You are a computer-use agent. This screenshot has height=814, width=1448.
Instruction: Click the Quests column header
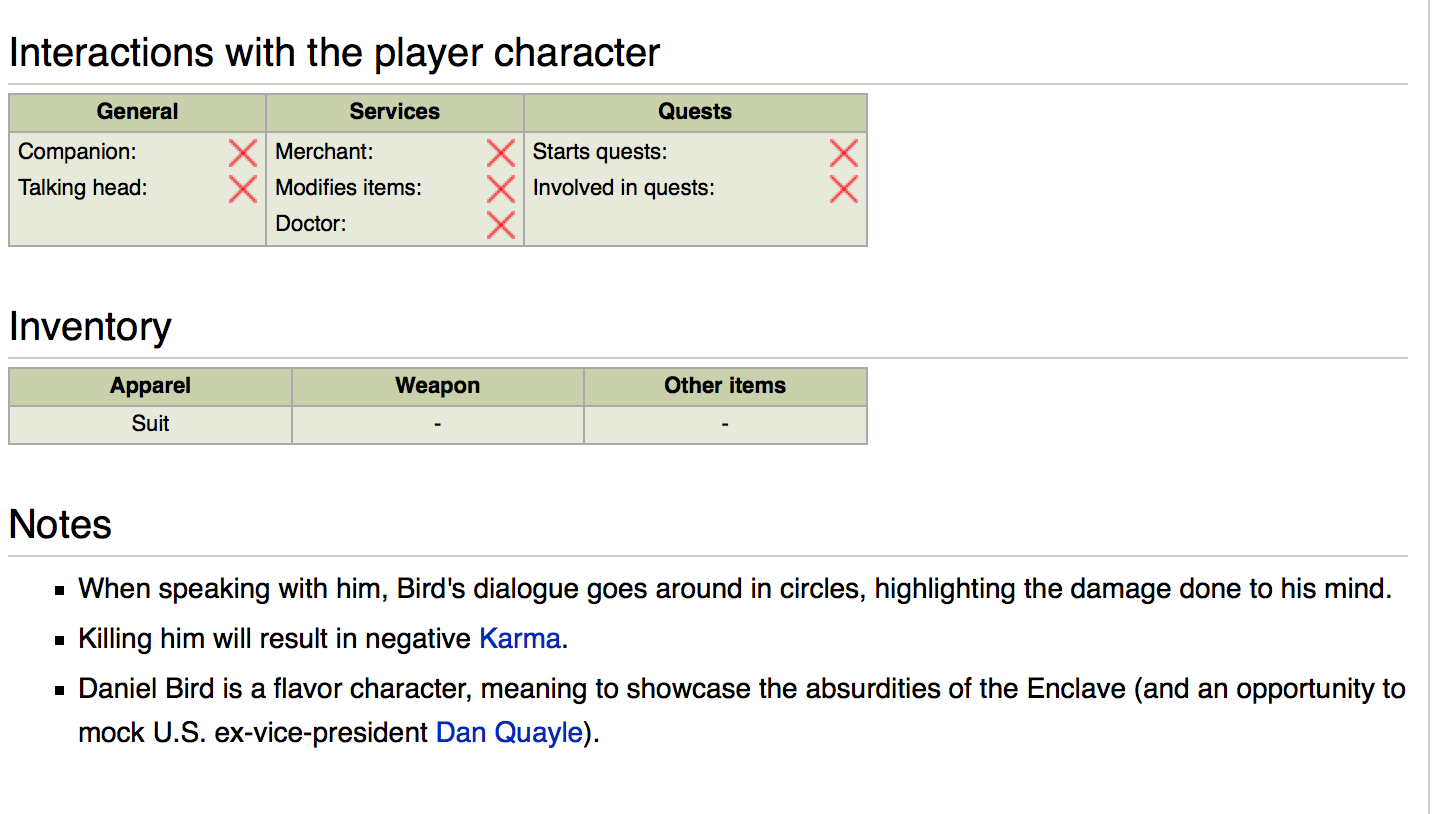tap(695, 112)
